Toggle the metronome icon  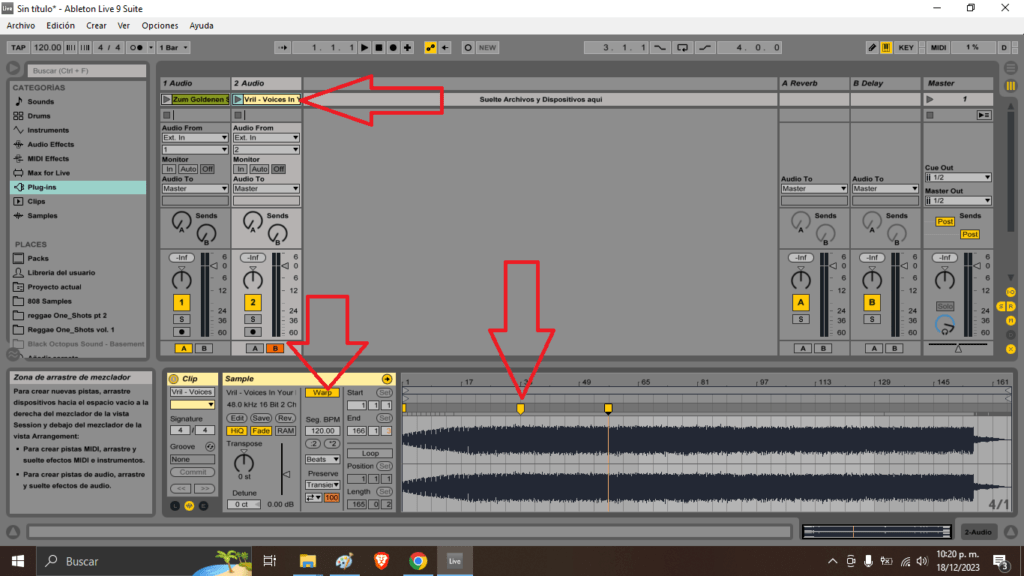(137, 48)
